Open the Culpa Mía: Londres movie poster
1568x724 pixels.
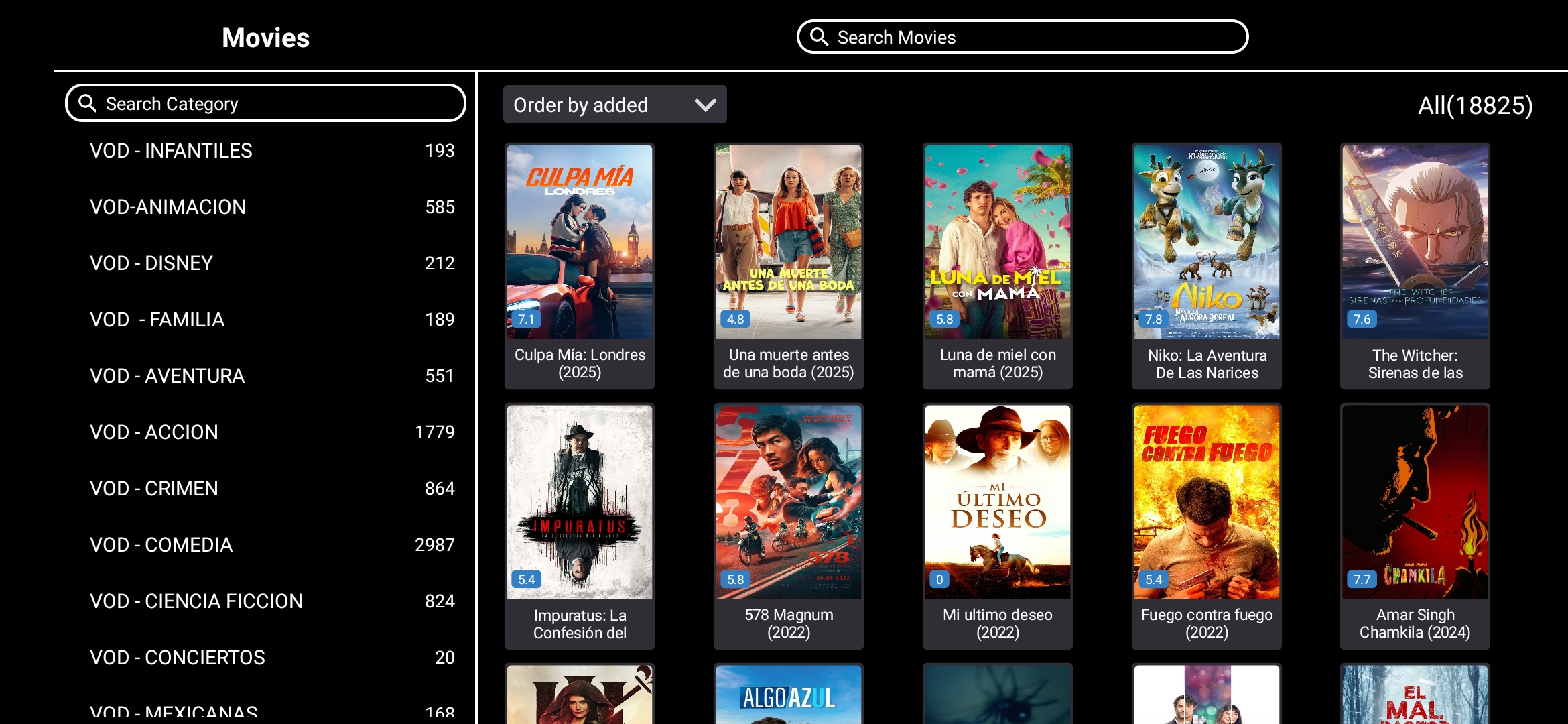580,241
